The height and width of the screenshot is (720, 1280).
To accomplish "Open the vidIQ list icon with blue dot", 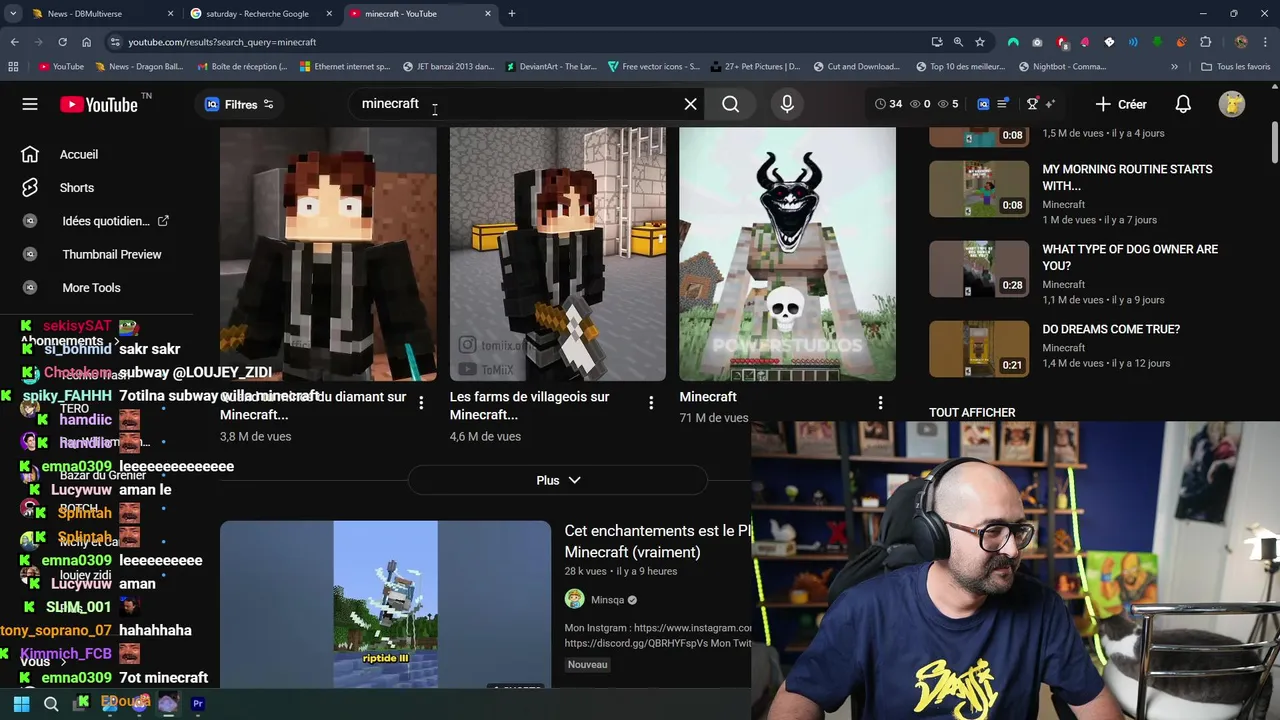I will 1003,104.
